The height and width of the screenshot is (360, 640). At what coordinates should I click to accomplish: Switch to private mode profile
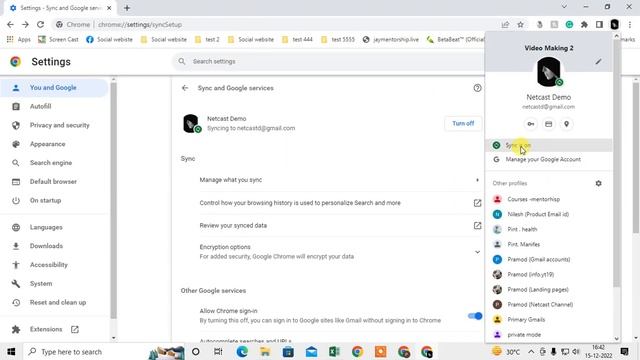point(549,335)
